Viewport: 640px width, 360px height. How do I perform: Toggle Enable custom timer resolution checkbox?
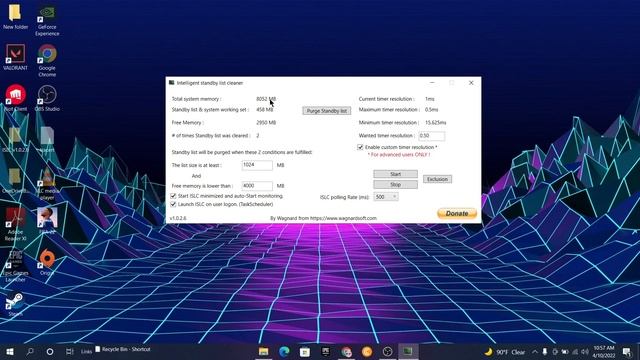click(x=360, y=147)
